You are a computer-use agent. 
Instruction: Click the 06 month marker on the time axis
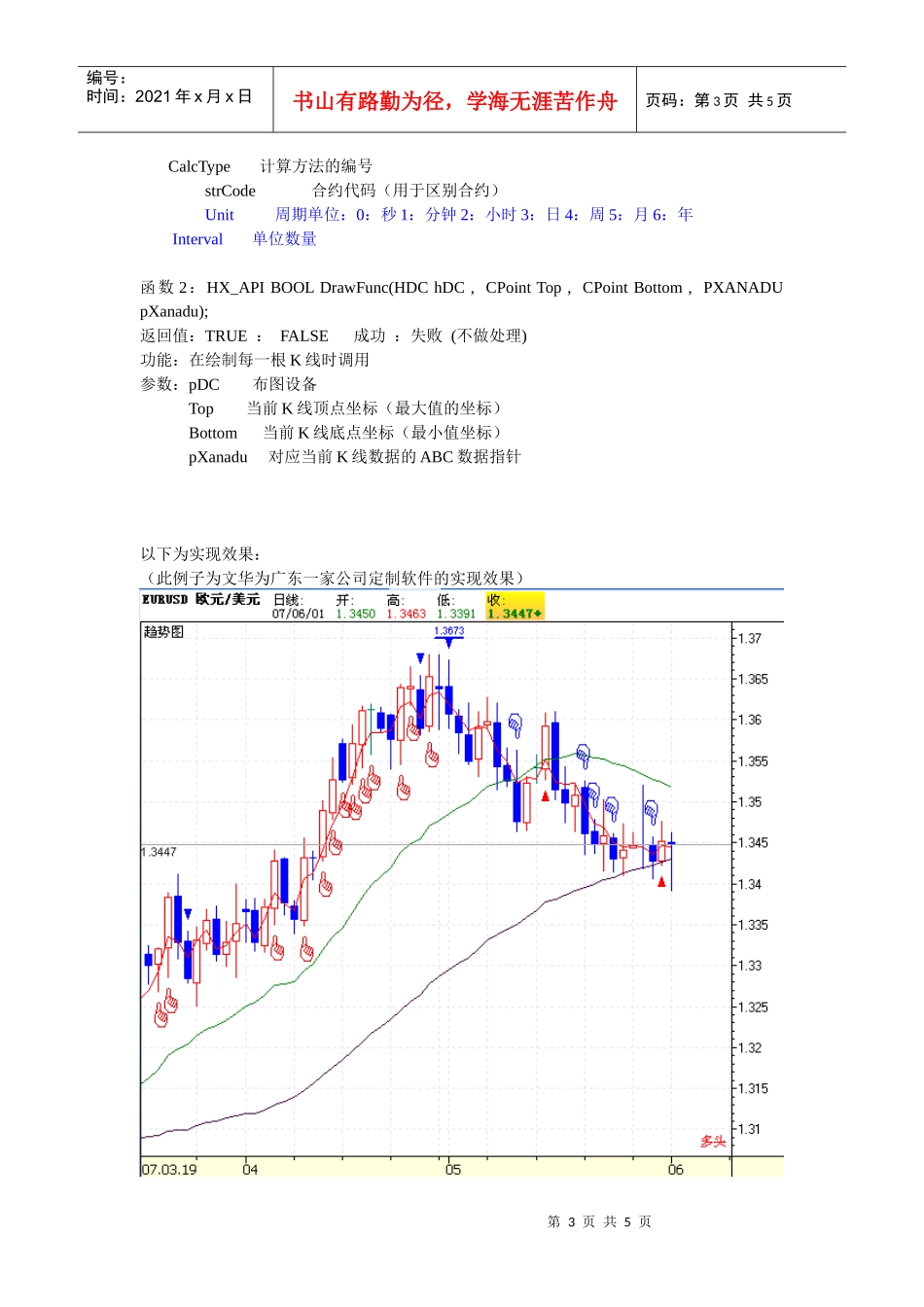[x=676, y=1169]
